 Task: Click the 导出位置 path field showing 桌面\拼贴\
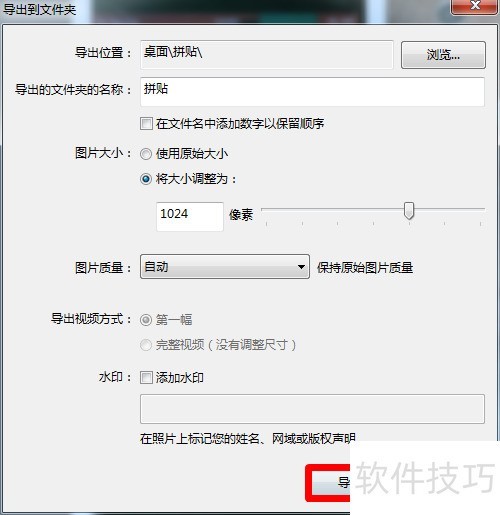(x=267, y=55)
